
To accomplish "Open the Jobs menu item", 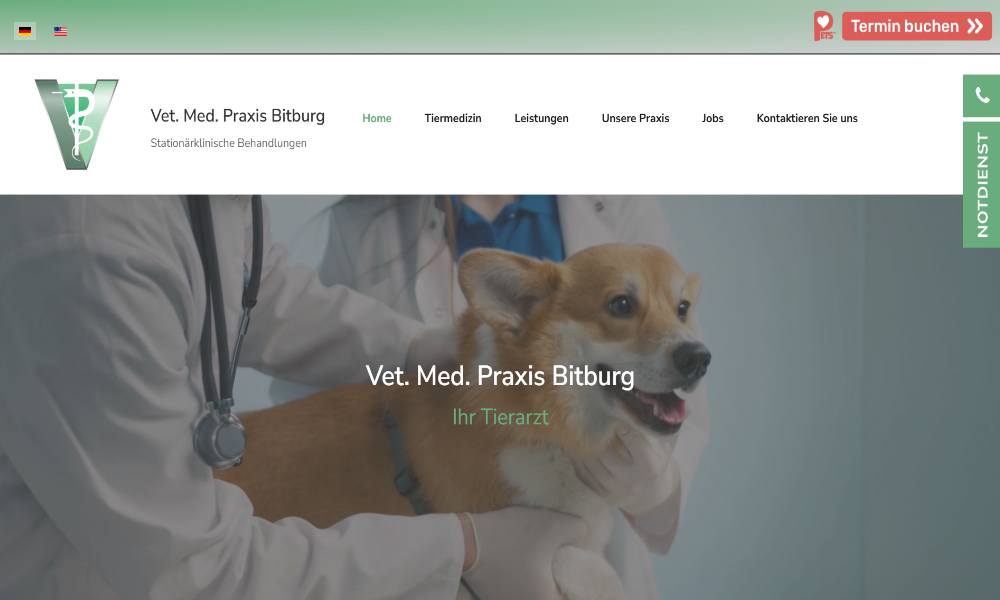I will point(712,118).
